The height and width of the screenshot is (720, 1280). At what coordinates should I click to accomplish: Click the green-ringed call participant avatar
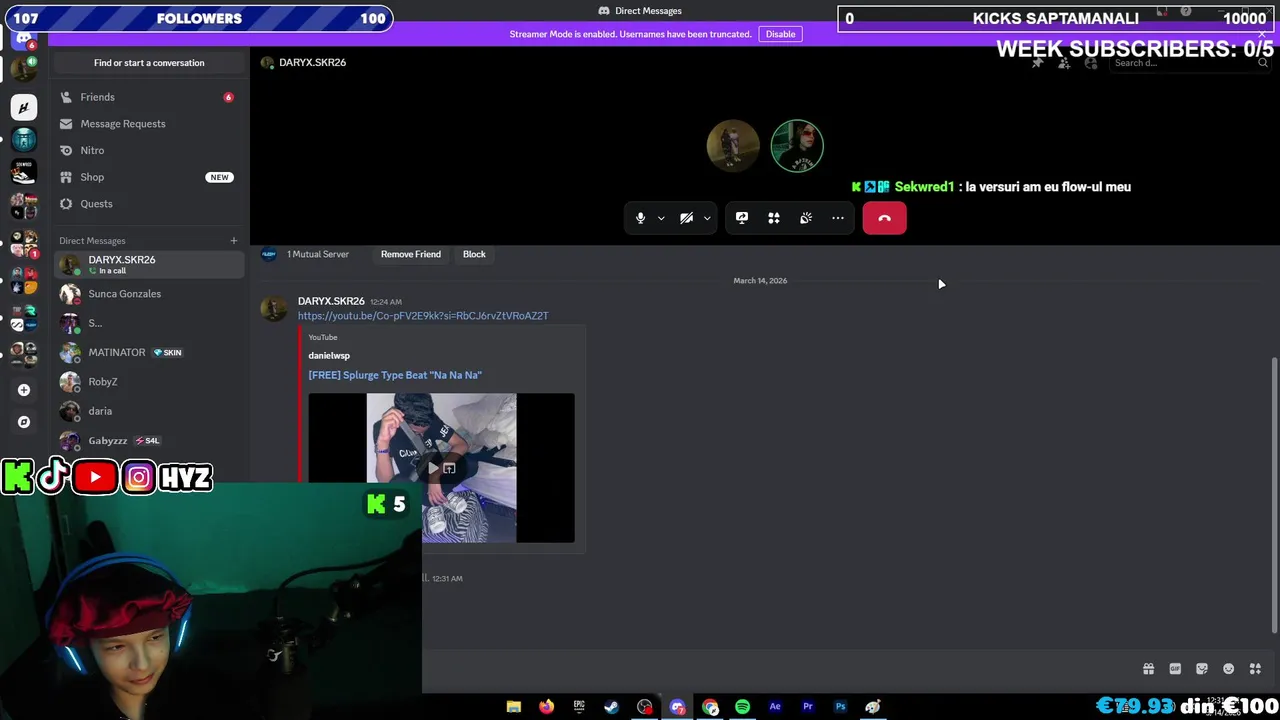(797, 146)
